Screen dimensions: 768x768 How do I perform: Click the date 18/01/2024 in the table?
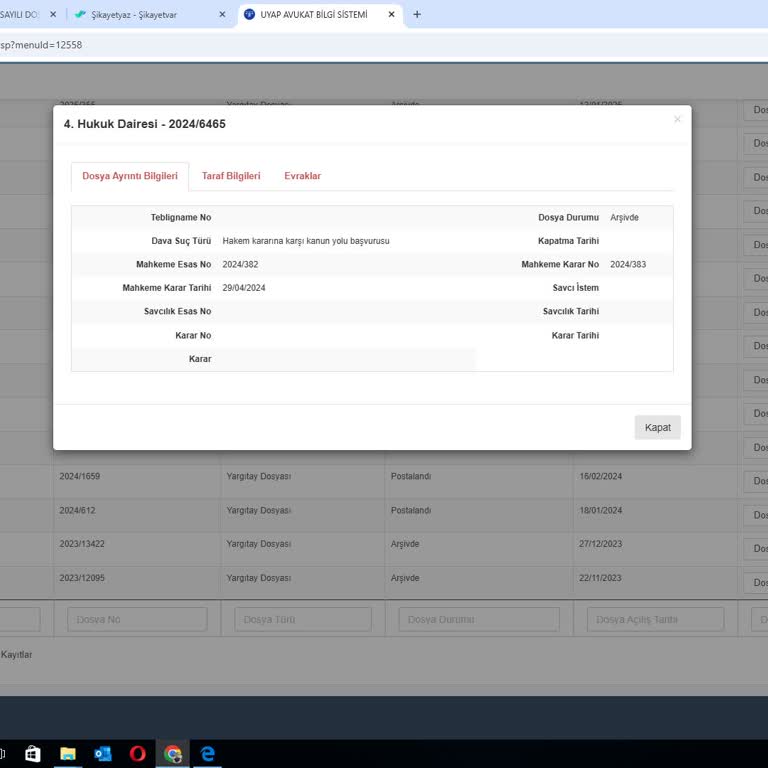coord(600,510)
